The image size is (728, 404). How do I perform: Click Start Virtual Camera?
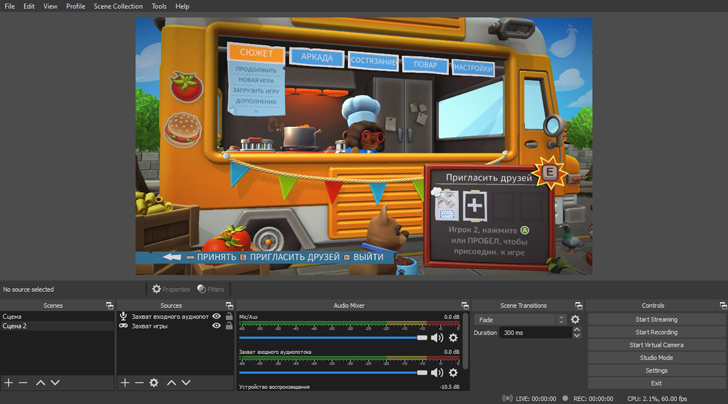656,345
